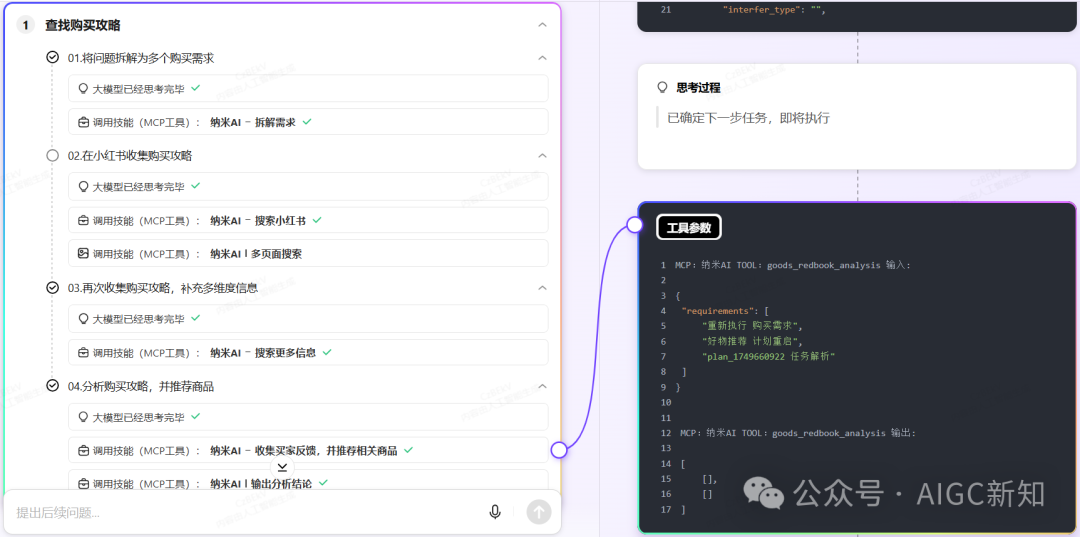
Task: Click step 02 pending circle indicator
Action: (52, 156)
